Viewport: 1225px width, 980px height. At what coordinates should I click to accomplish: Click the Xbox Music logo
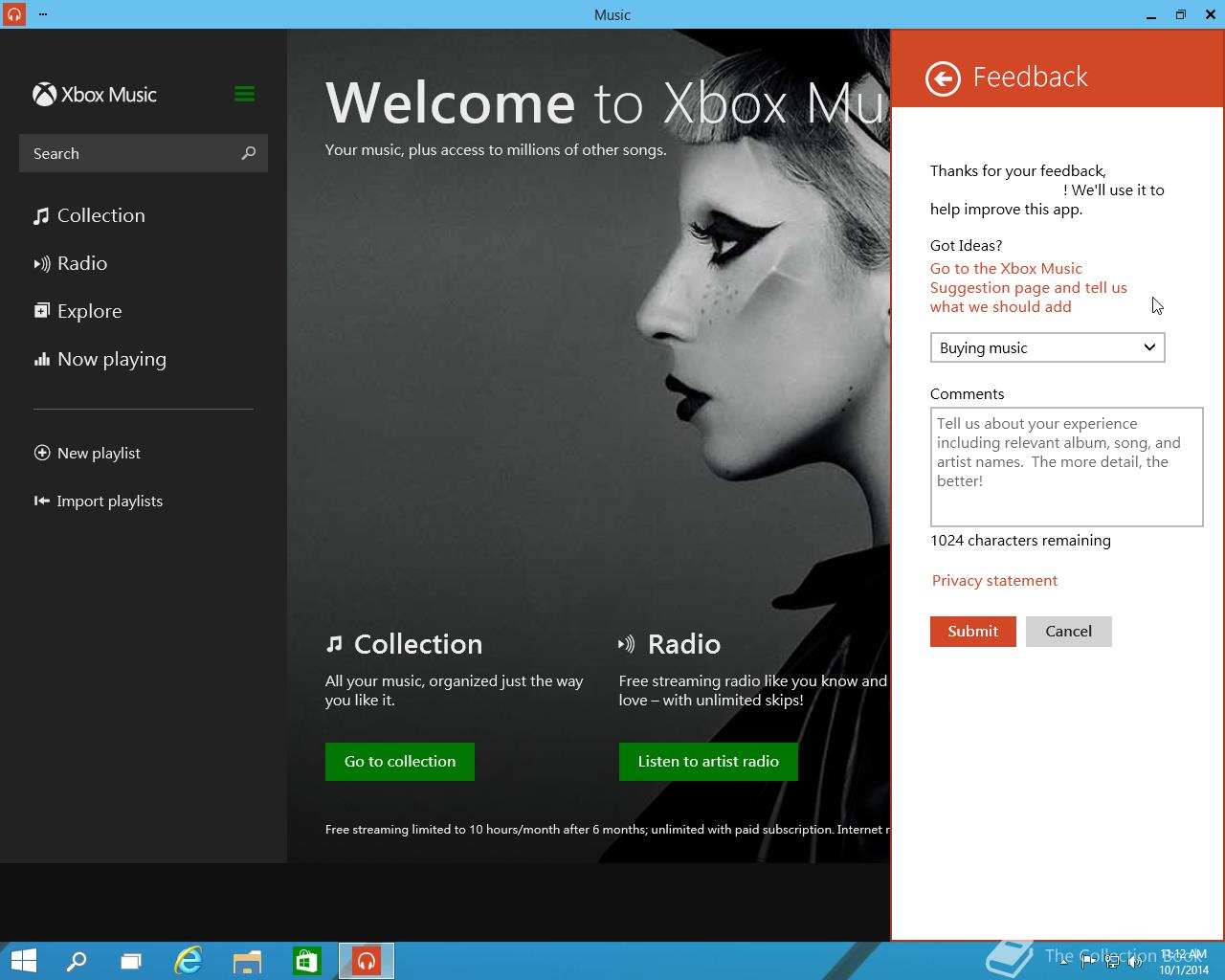coord(95,95)
